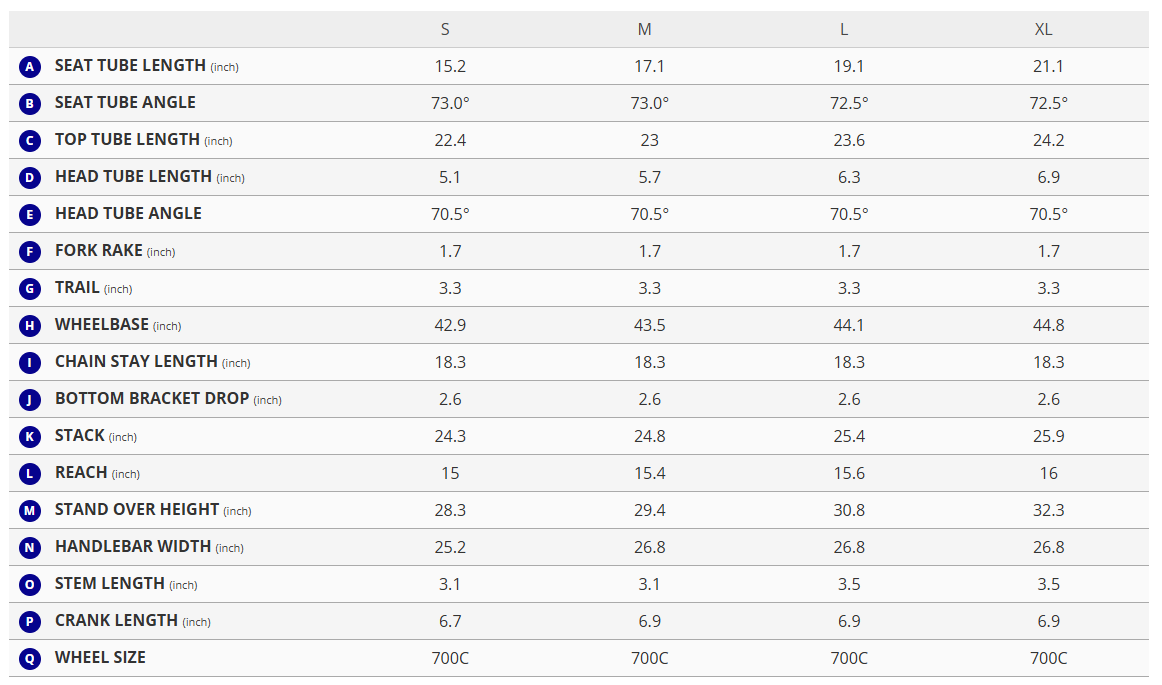Select the D badge next to Head Tube Length
Screen dimensions: 1162x685
point(30,178)
